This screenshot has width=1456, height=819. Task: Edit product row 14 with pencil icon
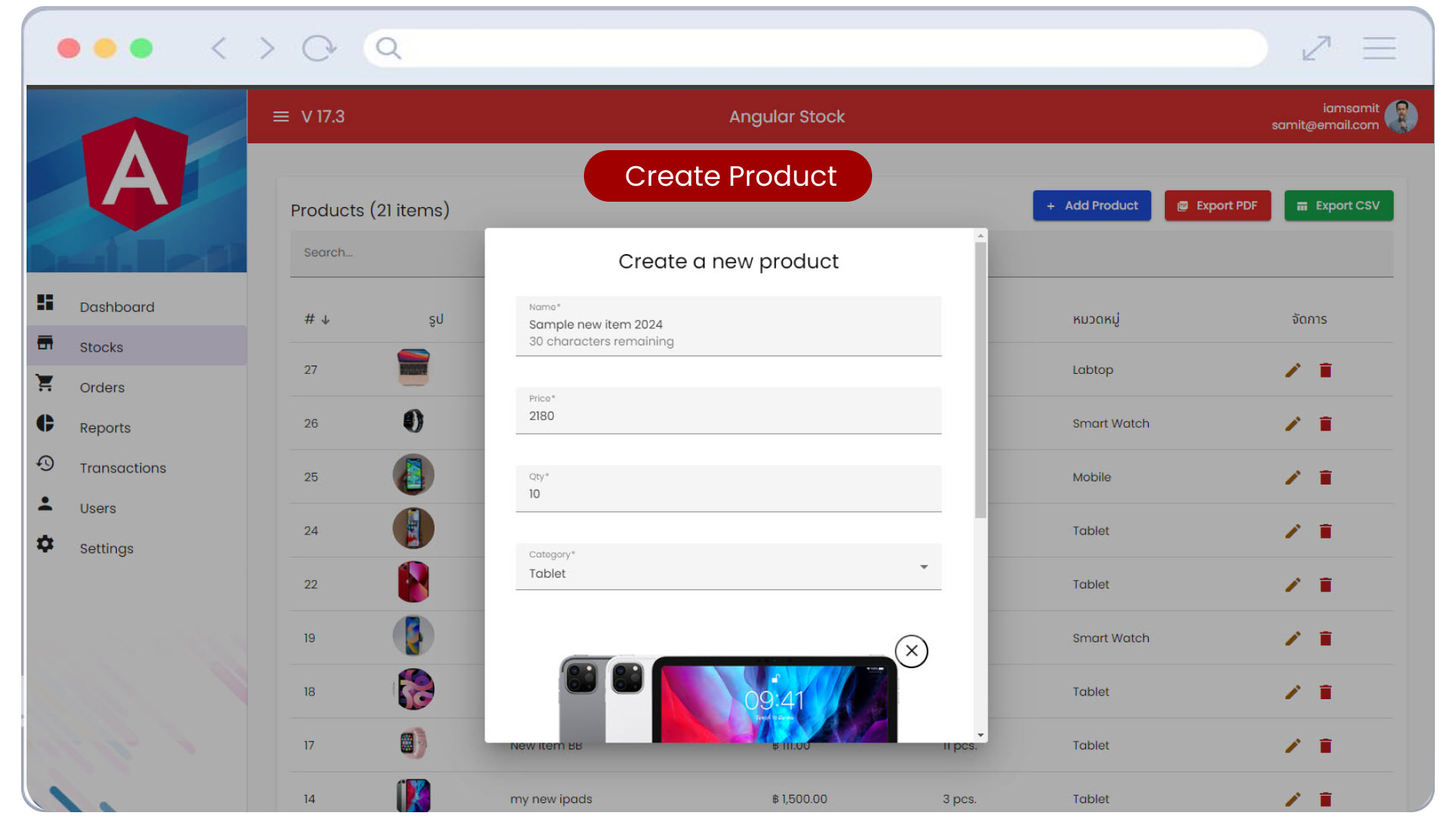(1293, 799)
